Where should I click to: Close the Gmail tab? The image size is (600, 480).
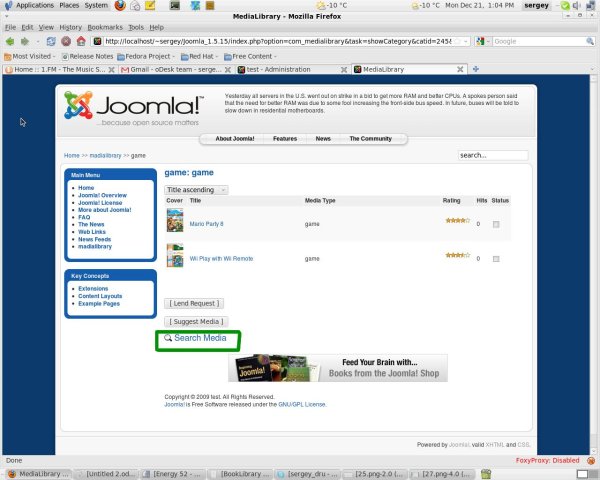[228, 70]
